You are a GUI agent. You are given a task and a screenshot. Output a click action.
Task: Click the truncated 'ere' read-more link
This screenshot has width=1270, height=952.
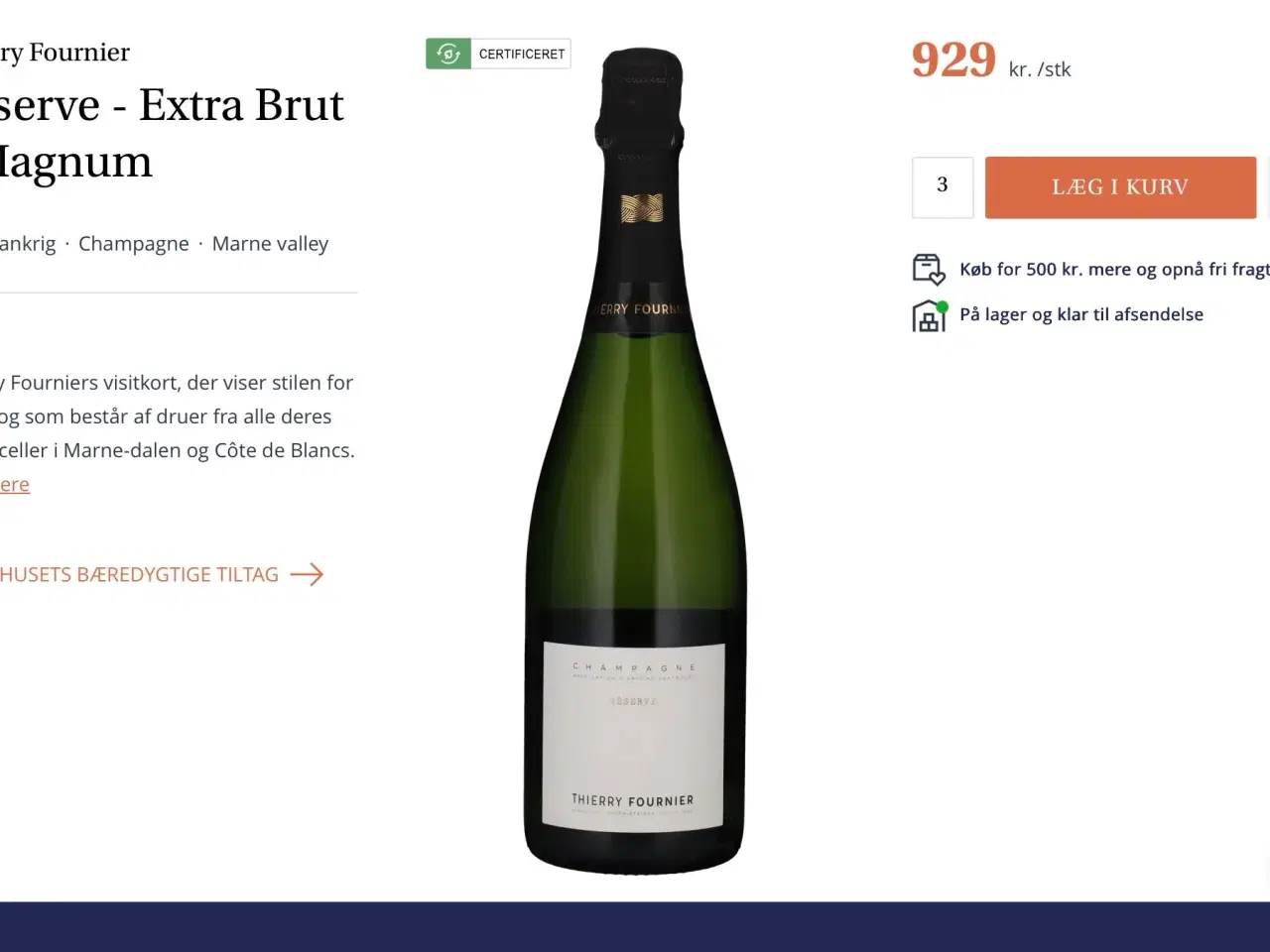[14, 484]
